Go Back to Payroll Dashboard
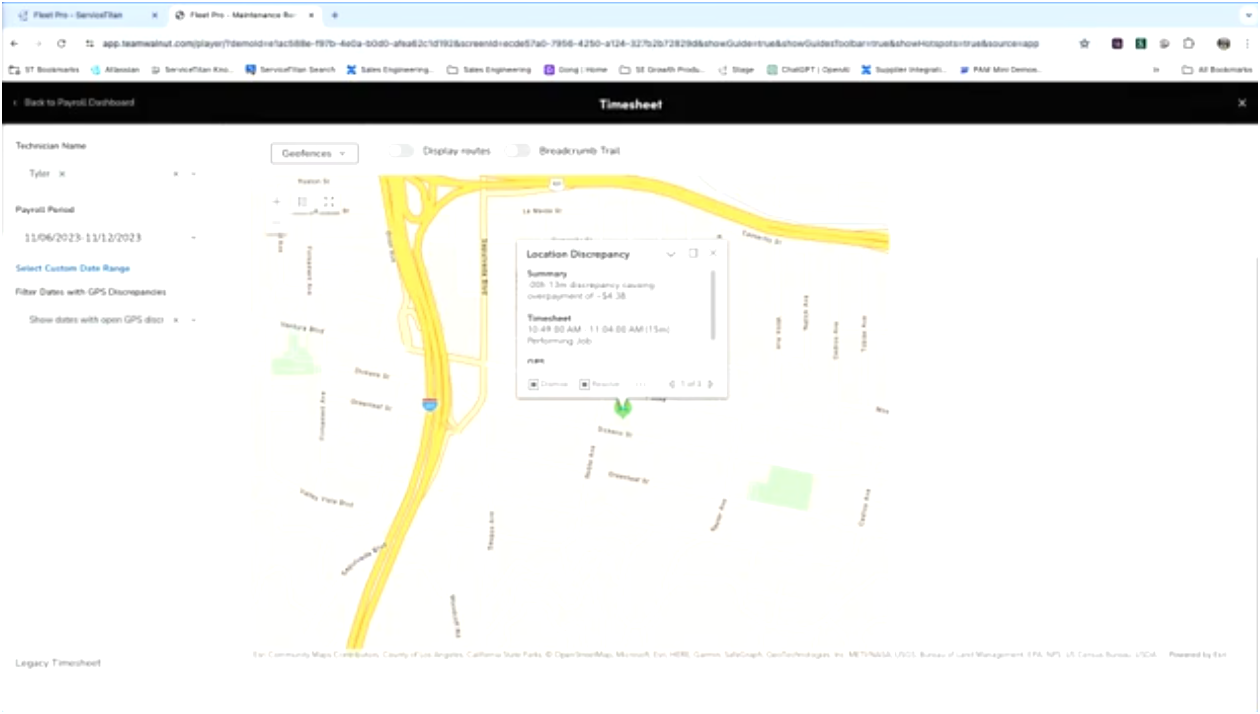 pos(73,103)
